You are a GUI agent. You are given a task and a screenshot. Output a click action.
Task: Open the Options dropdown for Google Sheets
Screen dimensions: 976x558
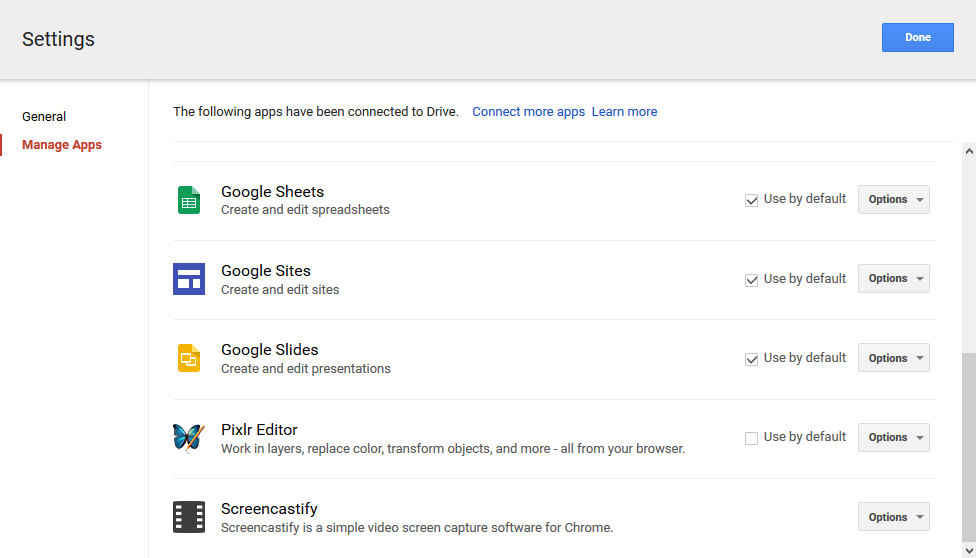pyautogui.click(x=894, y=199)
